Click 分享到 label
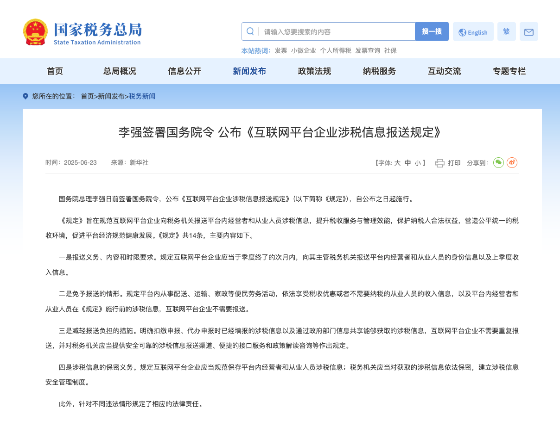Image resolution: width=560 pixels, height=421 pixels. pyautogui.click(x=477, y=163)
